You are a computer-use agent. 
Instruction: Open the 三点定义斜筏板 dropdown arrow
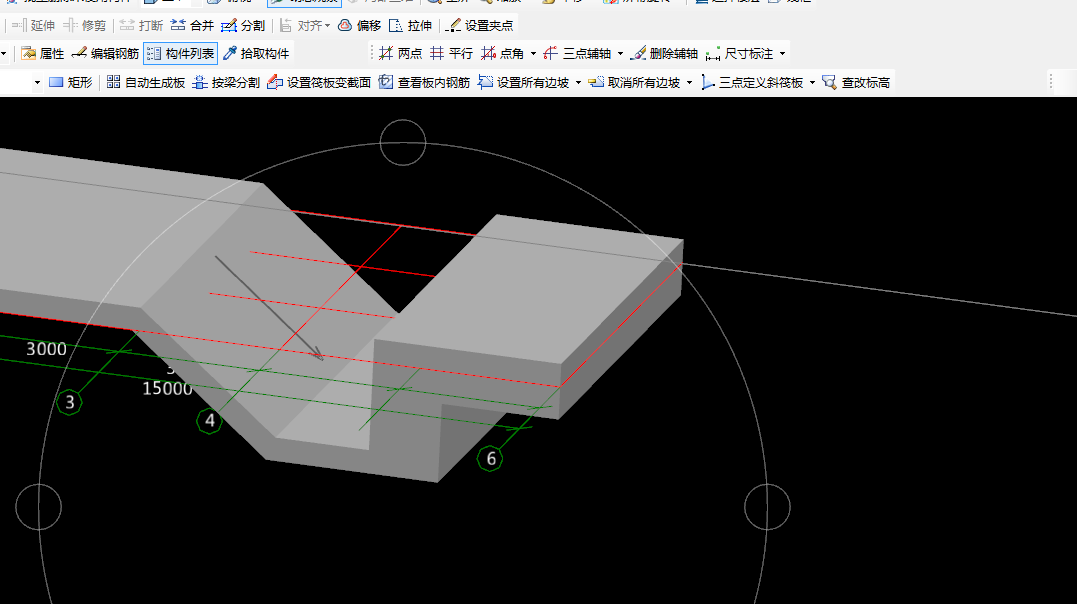click(x=813, y=82)
